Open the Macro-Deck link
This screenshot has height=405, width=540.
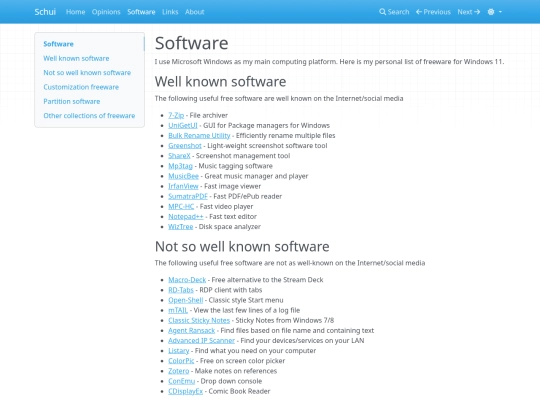click(187, 280)
